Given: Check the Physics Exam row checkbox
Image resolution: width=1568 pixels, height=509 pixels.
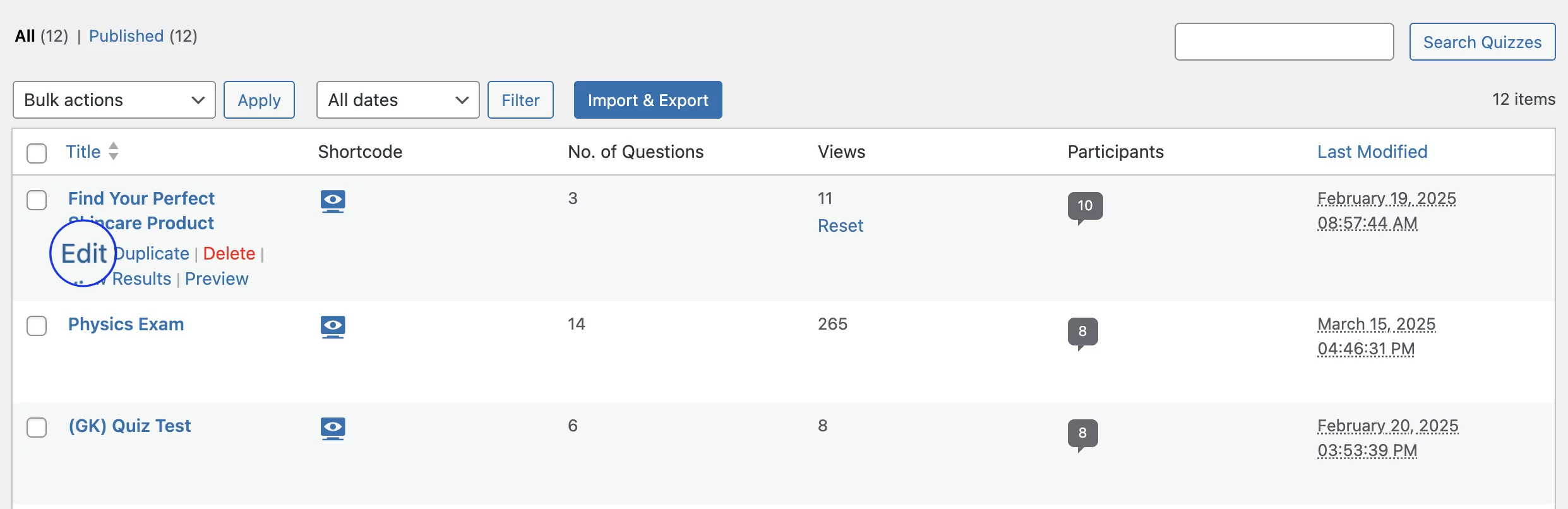Looking at the screenshot, I should 37,326.
